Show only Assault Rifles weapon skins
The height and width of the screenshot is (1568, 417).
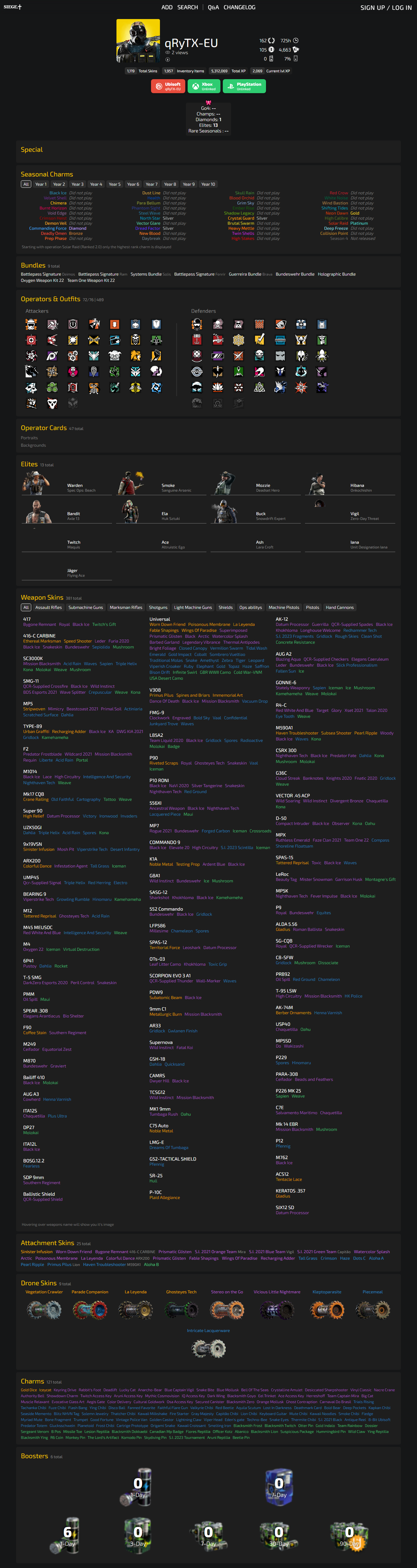click(49, 607)
